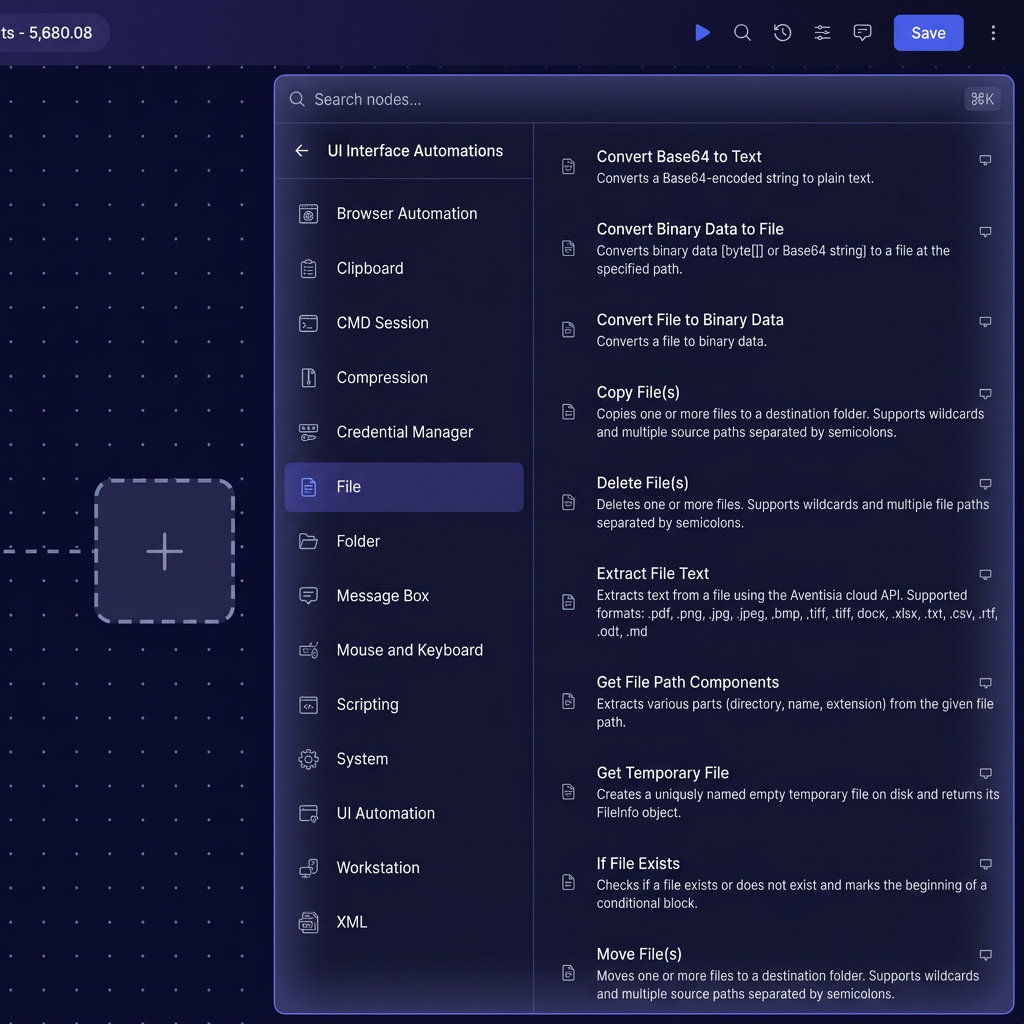Add the Delete File(s) node
This screenshot has width=1024, height=1024.
coord(775,502)
